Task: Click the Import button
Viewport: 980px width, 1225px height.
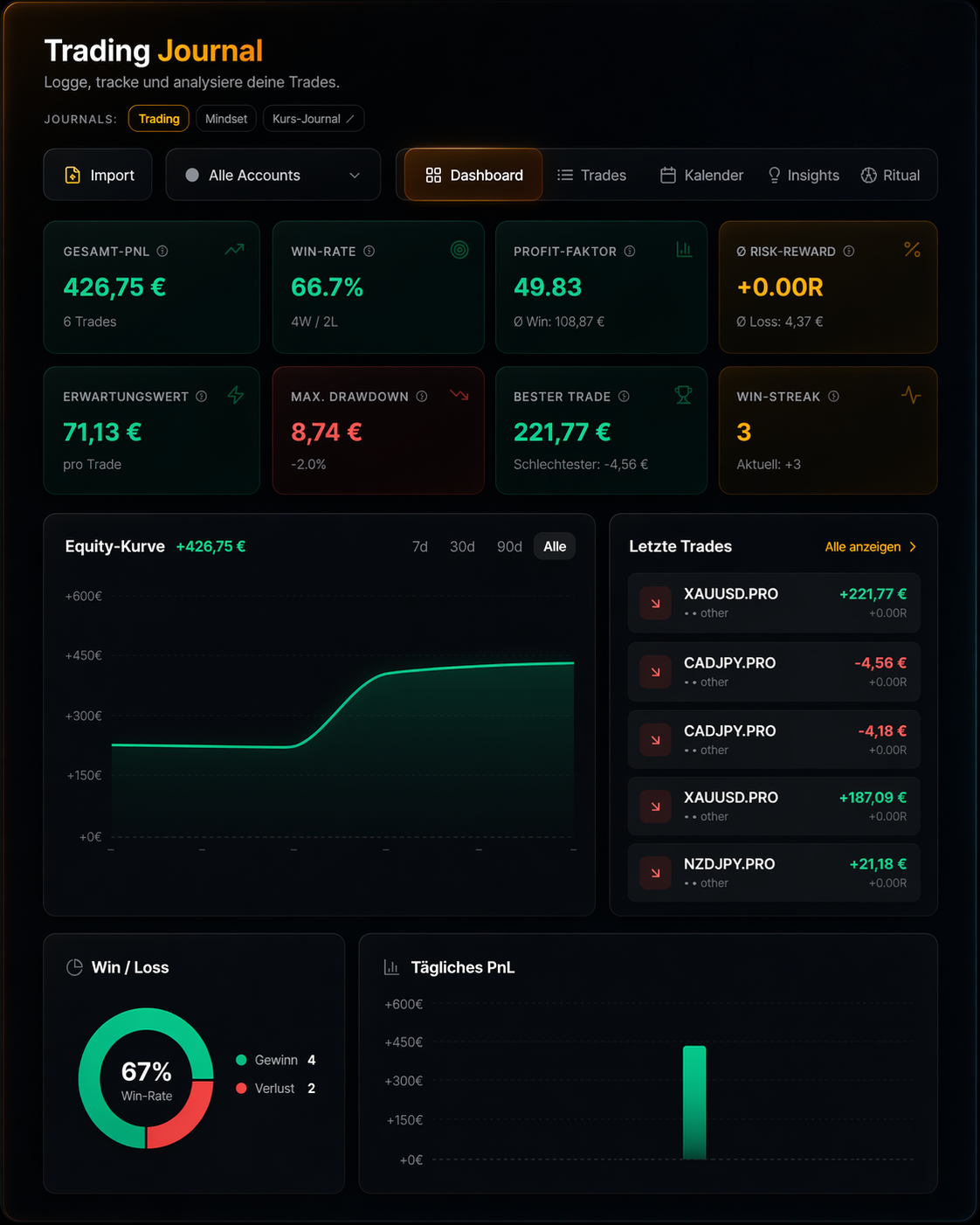Action: click(x=98, y=175)
